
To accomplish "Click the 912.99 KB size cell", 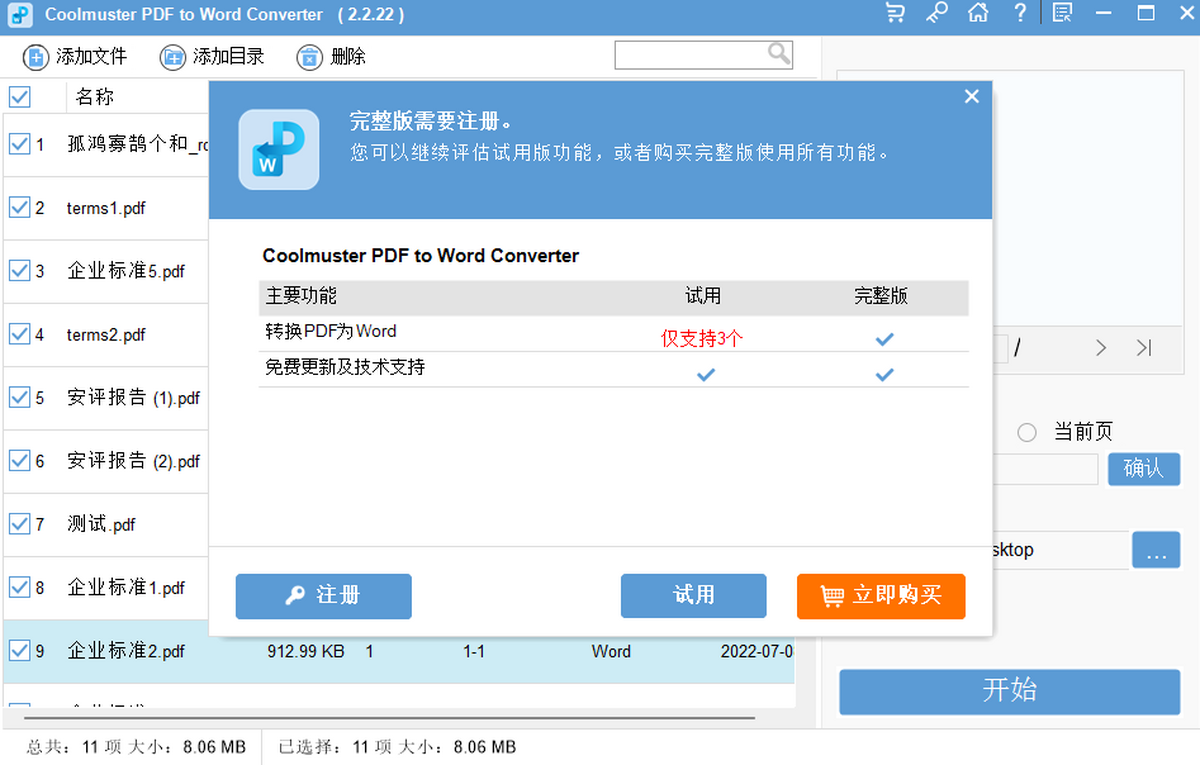I will 306,651.
